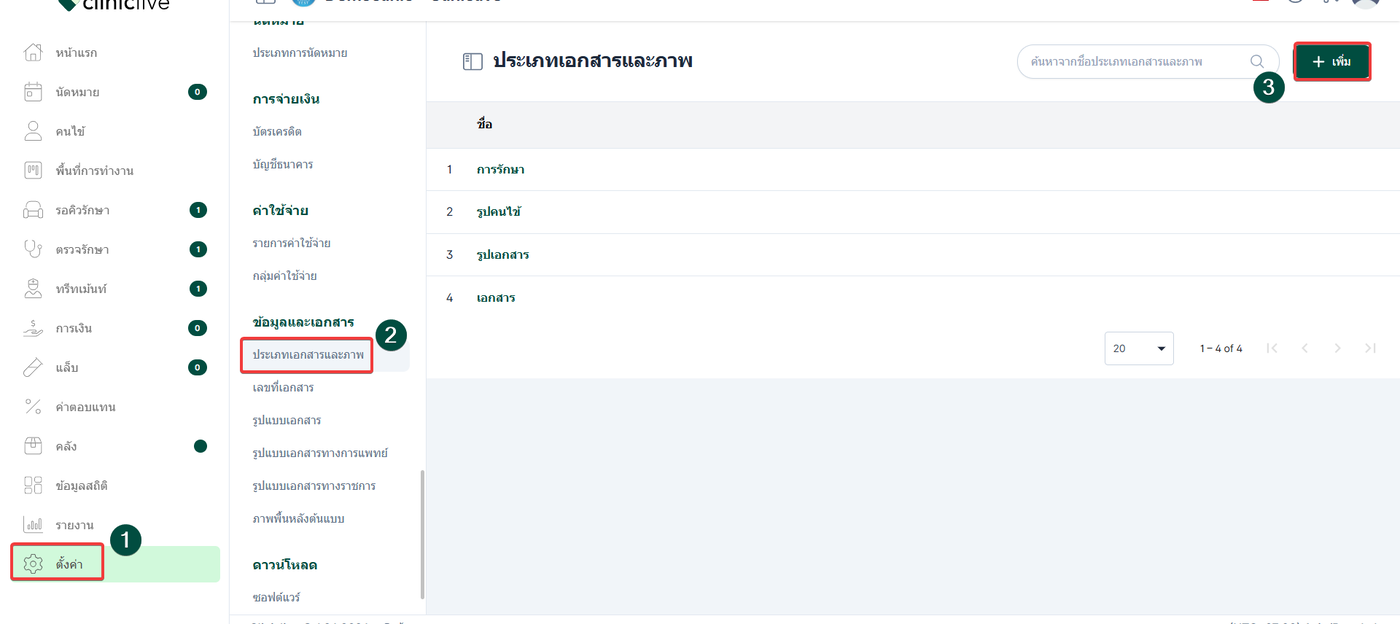Click the search magnifier icon
Viewport: 1400px width, 624px height.
[x=1257, y=61]
